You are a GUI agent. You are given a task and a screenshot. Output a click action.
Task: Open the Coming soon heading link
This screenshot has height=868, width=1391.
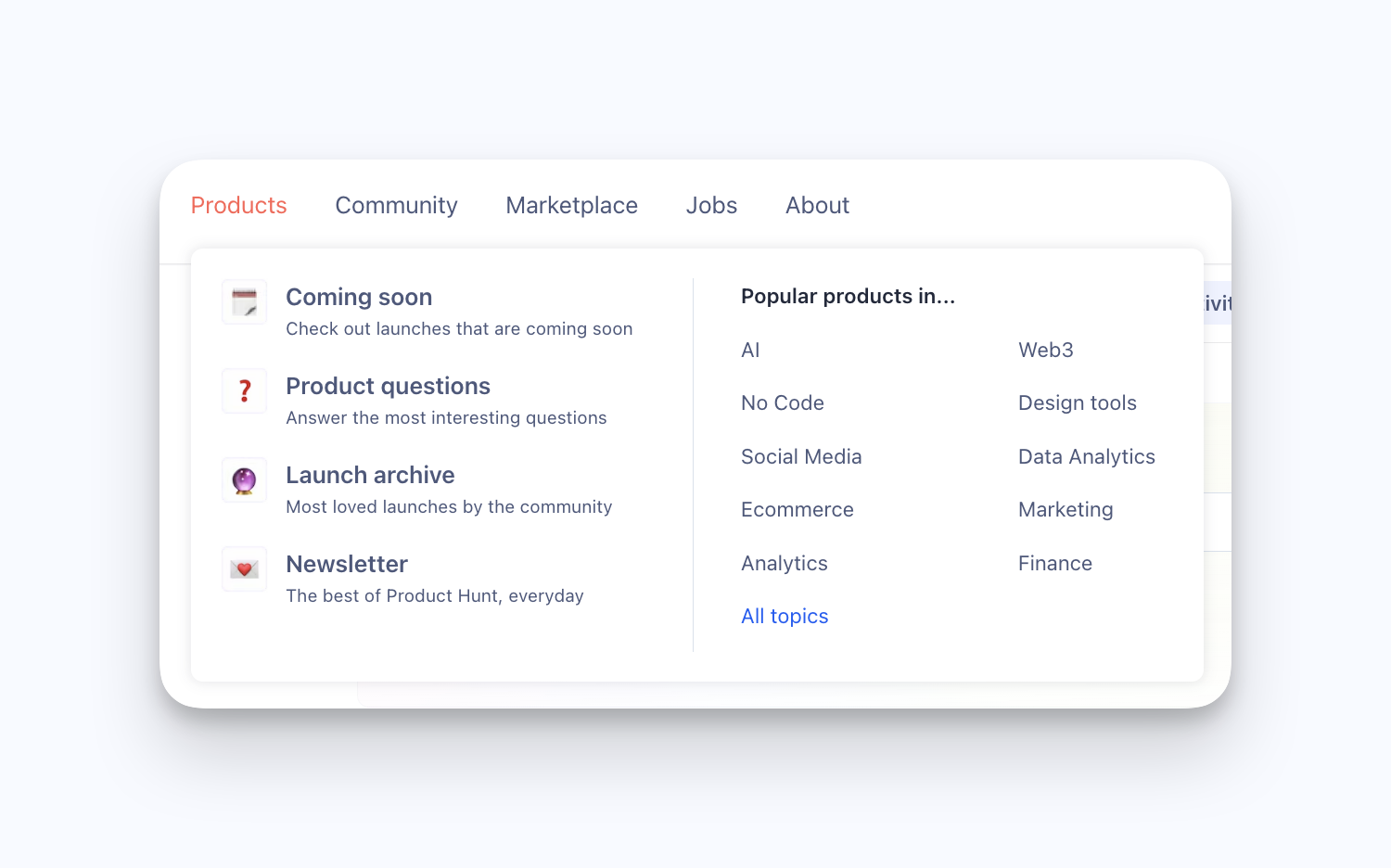pyautogui.click(x=359, y=297)
